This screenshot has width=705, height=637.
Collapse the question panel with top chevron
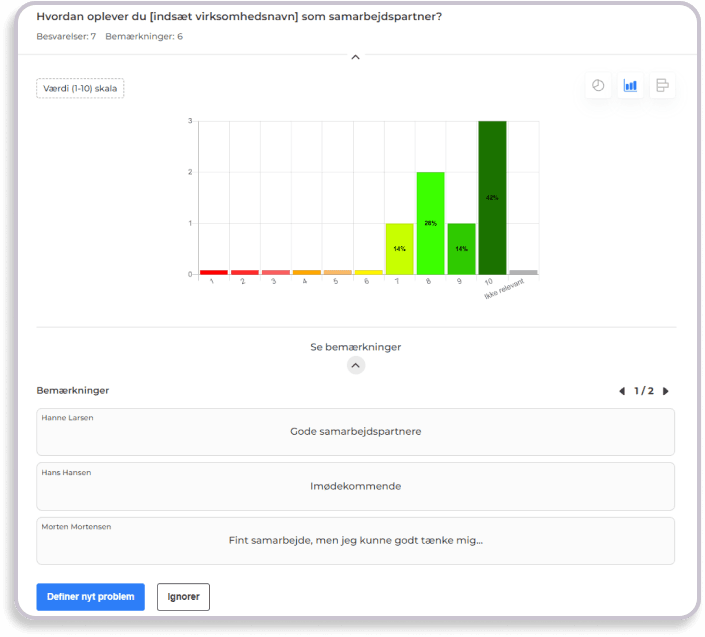[355, 57]
